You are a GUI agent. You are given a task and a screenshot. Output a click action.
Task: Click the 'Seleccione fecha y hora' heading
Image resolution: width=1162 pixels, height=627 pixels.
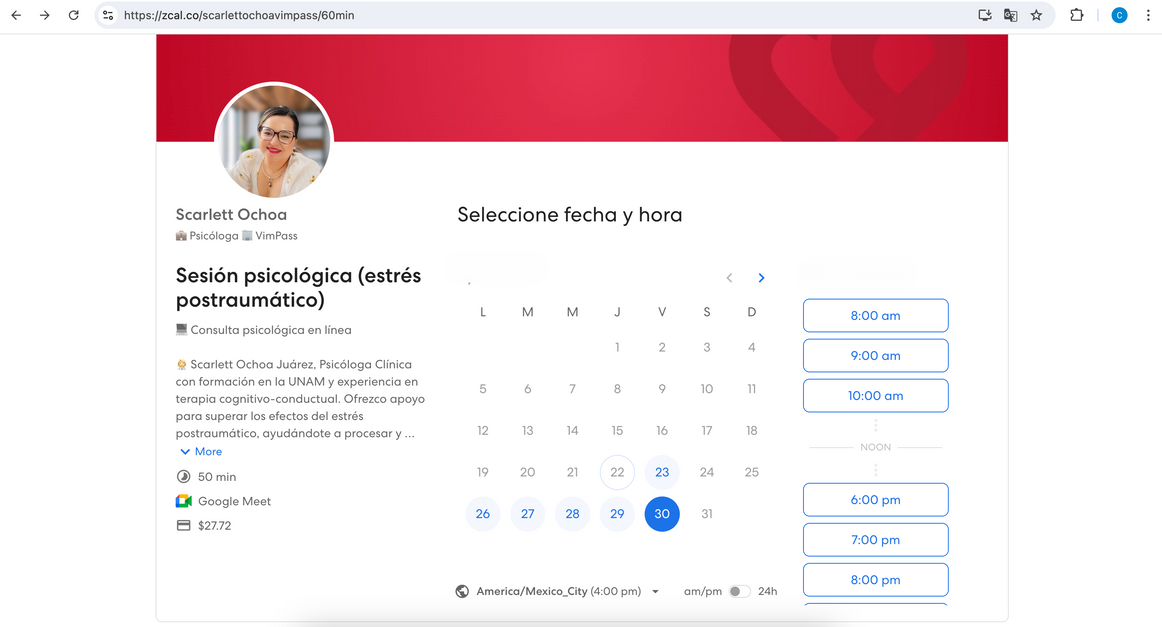point(570,215)
